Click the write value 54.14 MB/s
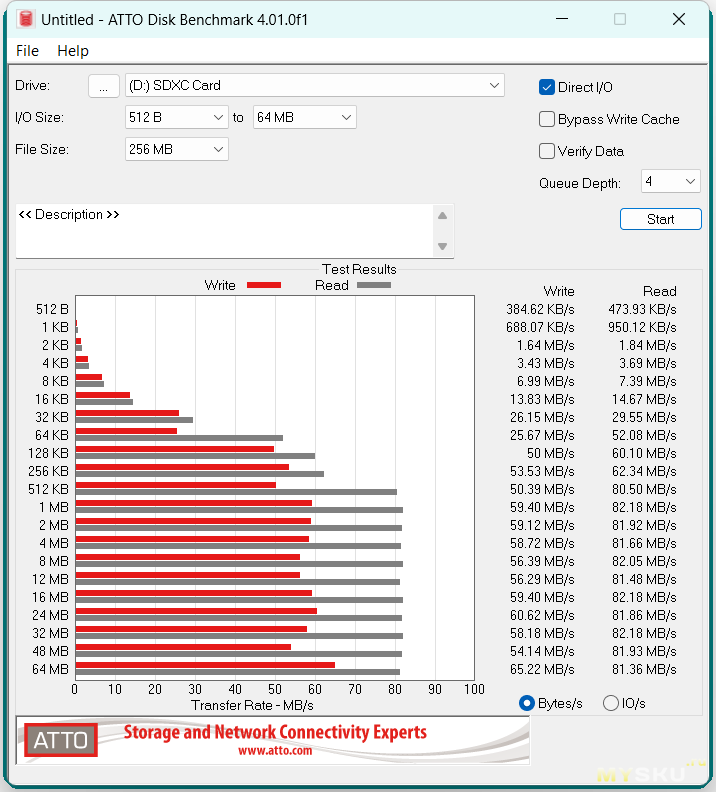Screen dimensions: 716x792 pyautogui.click(x=542, y=652)
